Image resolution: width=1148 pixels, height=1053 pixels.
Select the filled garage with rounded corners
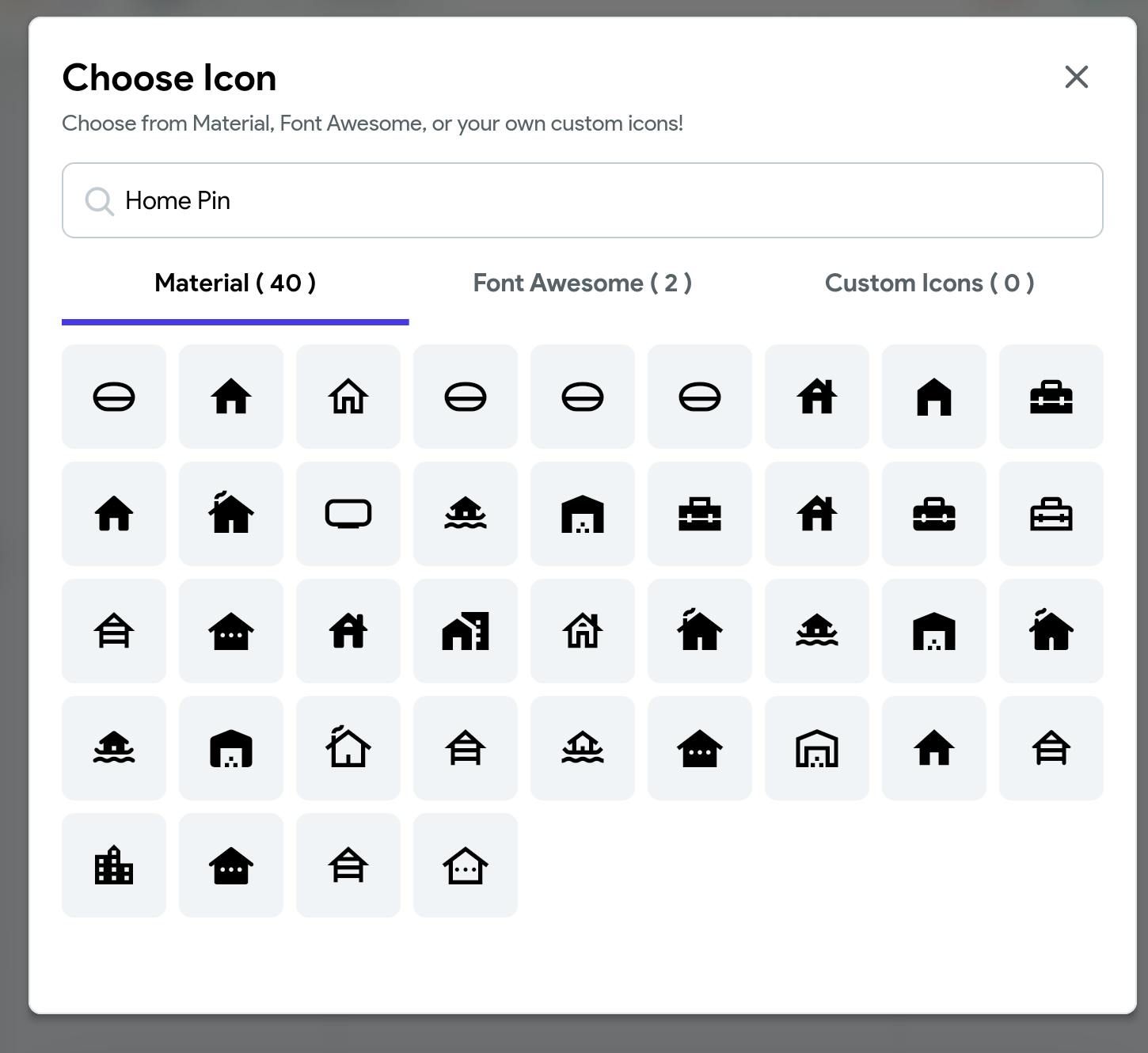coord(231,748)
